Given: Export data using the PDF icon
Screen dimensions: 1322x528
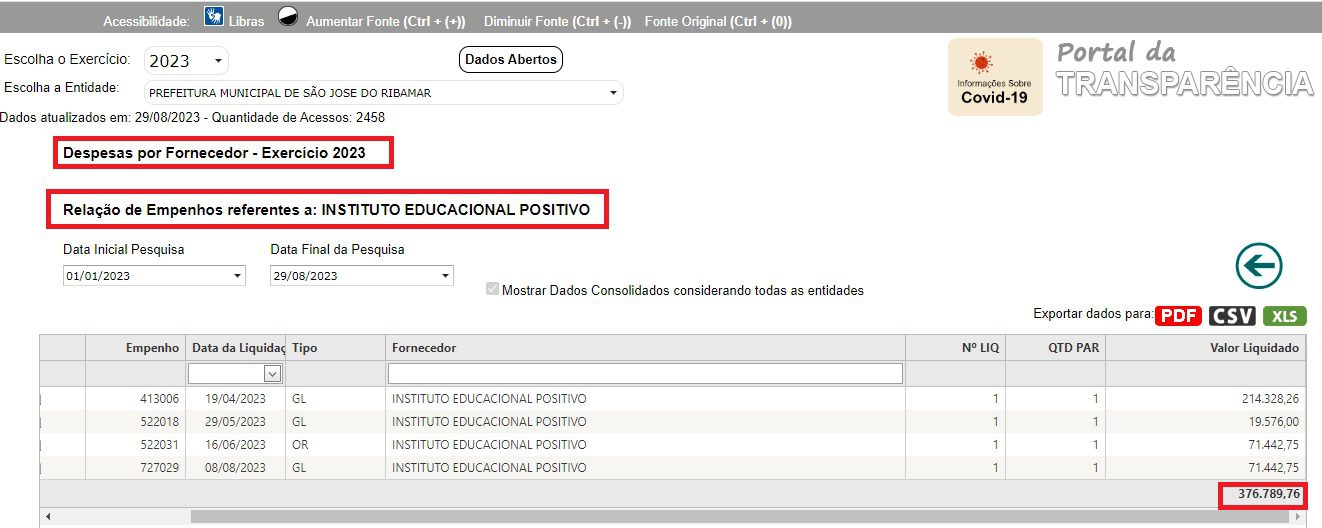Looking at the screenshot, I should pyautogui.click(x=1178, y=316).
